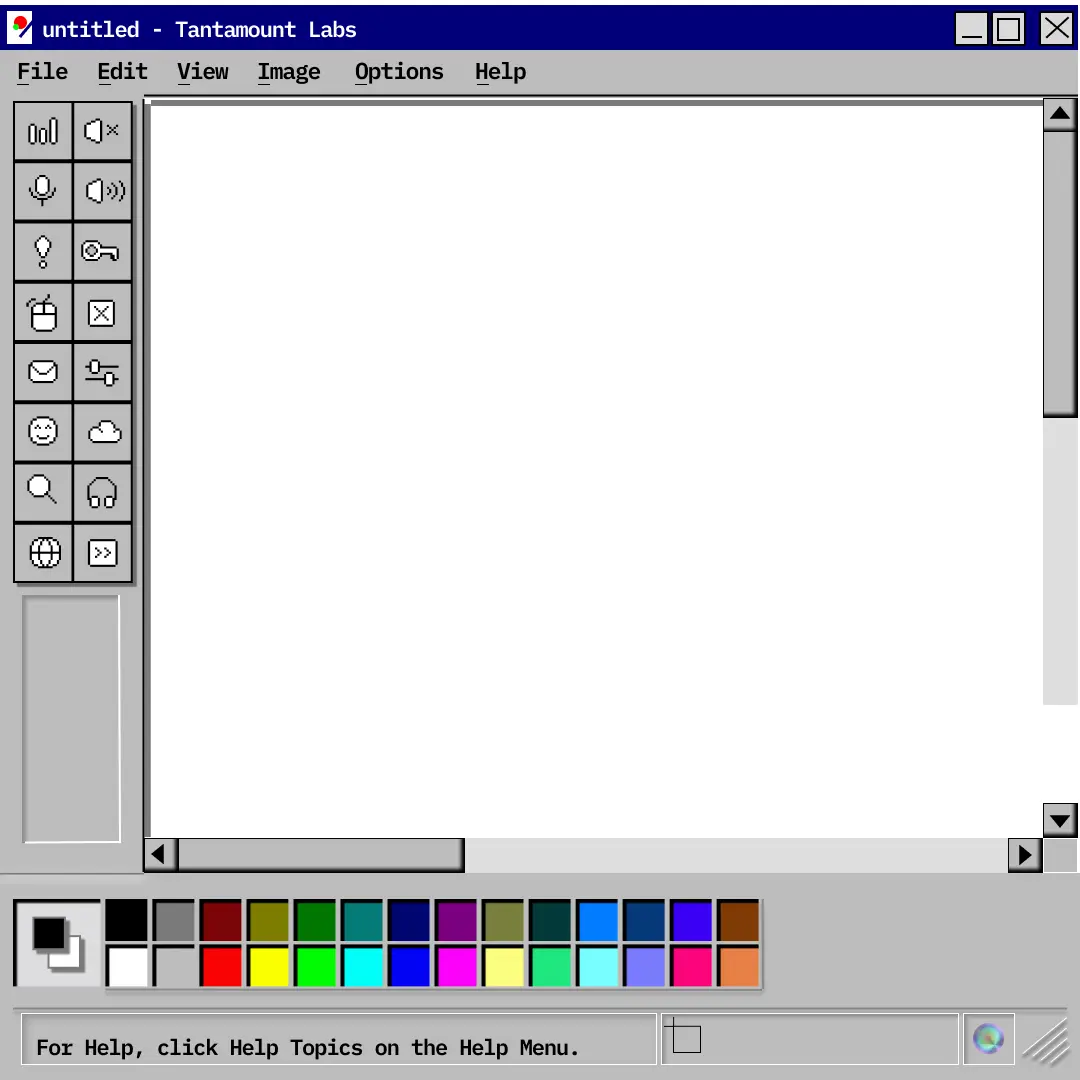Pick the cyan color swatch
This screenshot has height=1080, width=1080.
coord(362,966)
